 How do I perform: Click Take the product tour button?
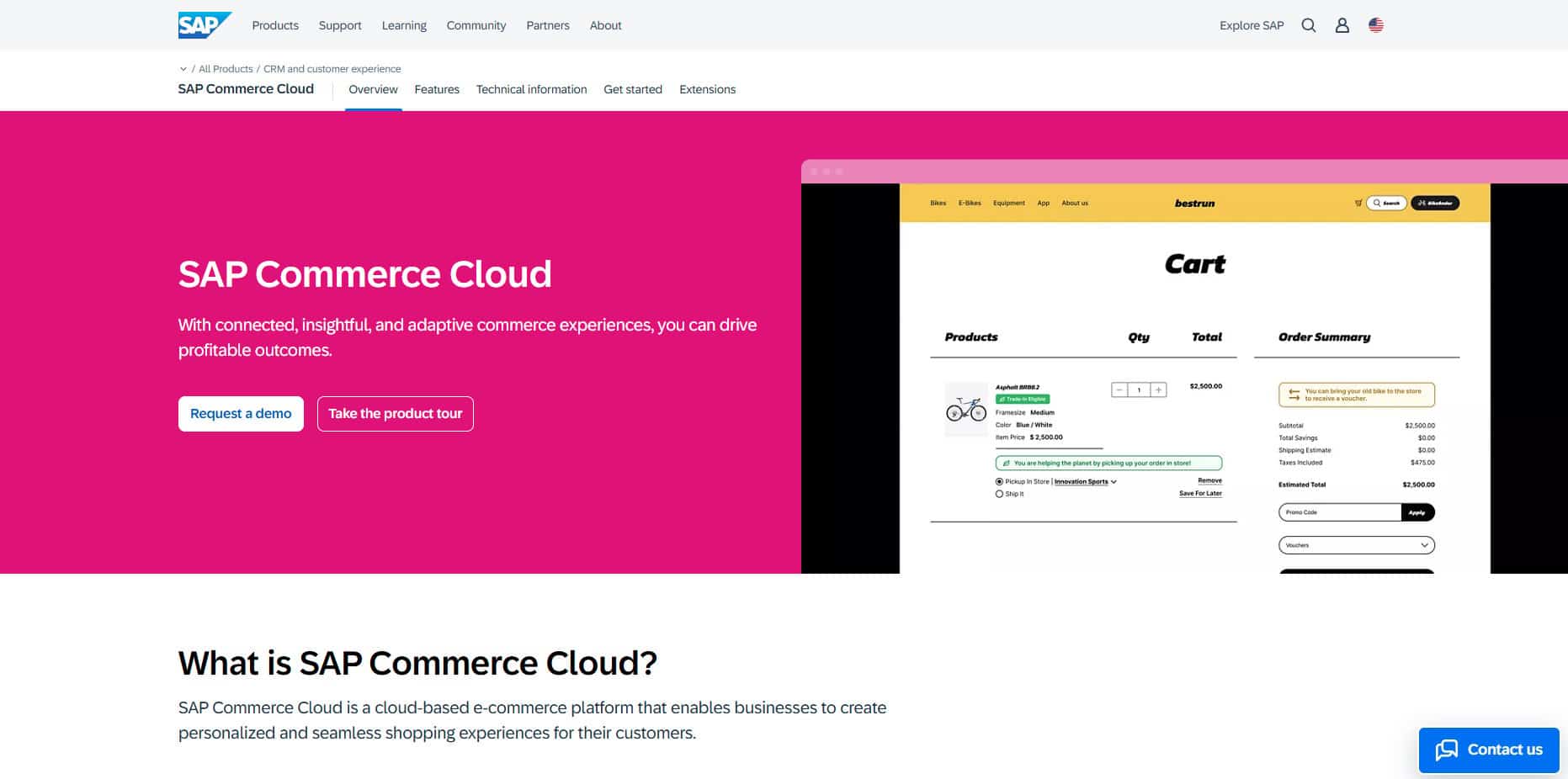tap(396, 414)
